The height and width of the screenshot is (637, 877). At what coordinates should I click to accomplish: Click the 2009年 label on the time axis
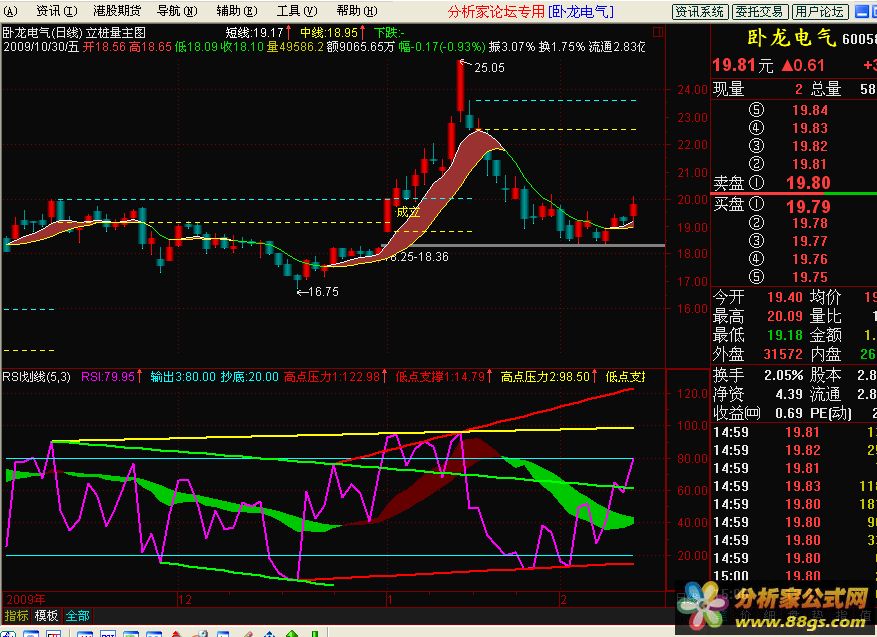[x=26, y=600]
